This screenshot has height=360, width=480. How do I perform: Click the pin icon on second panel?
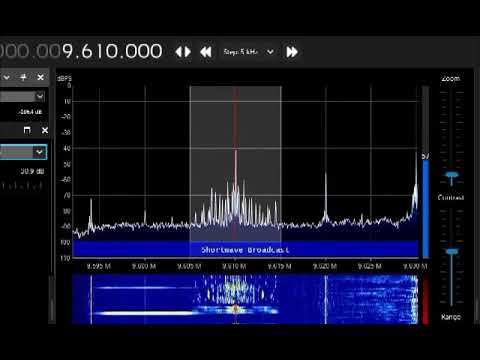point(27,130)
